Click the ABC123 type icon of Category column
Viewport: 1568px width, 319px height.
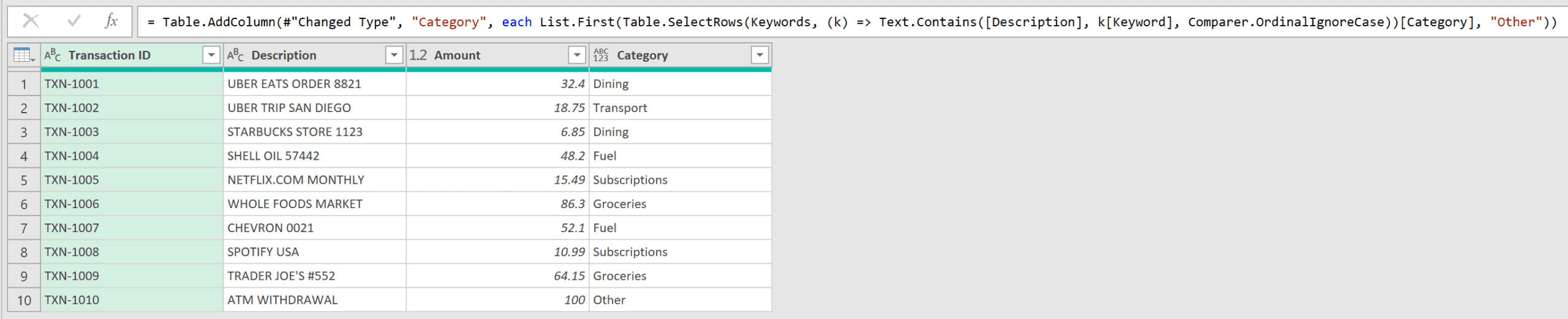(601, 55)
